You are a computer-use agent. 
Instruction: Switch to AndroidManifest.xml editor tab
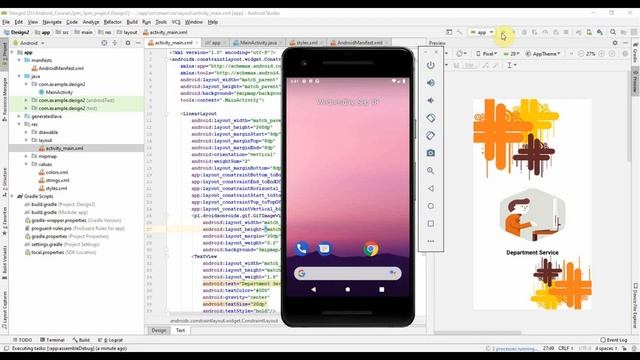pyautogui.click(x=359, y=43)
